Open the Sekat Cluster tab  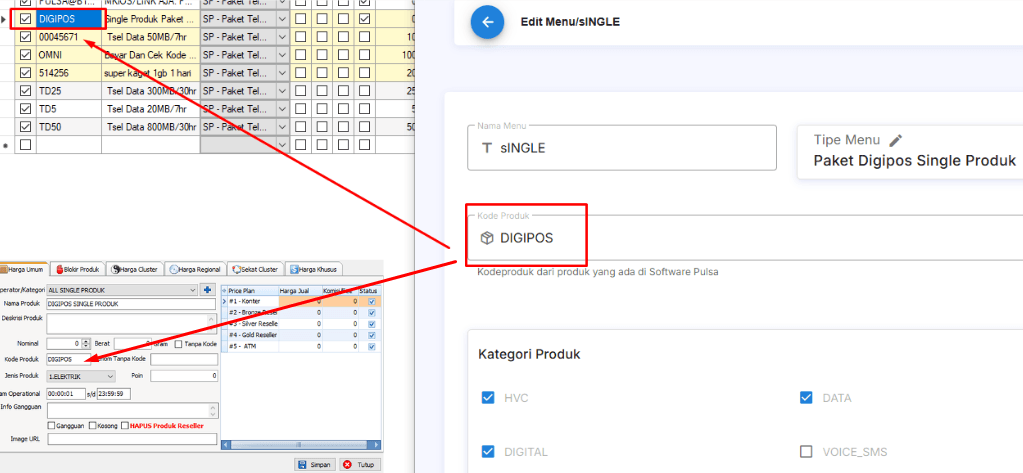point(255,269)
